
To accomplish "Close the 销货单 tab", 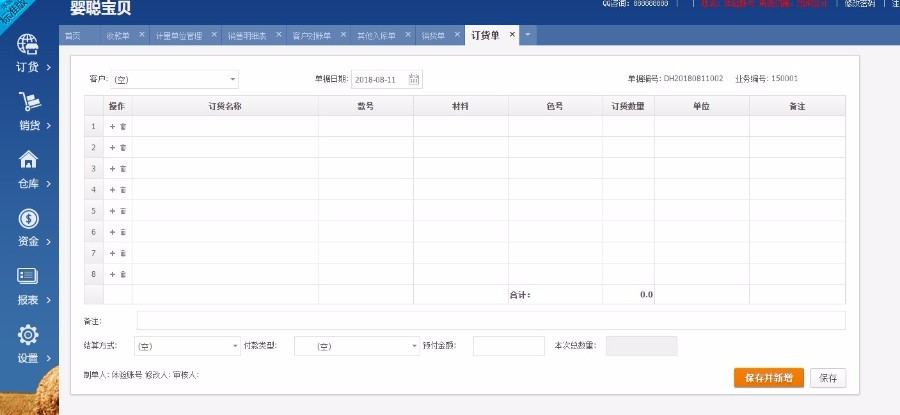I will coord(457,34).
